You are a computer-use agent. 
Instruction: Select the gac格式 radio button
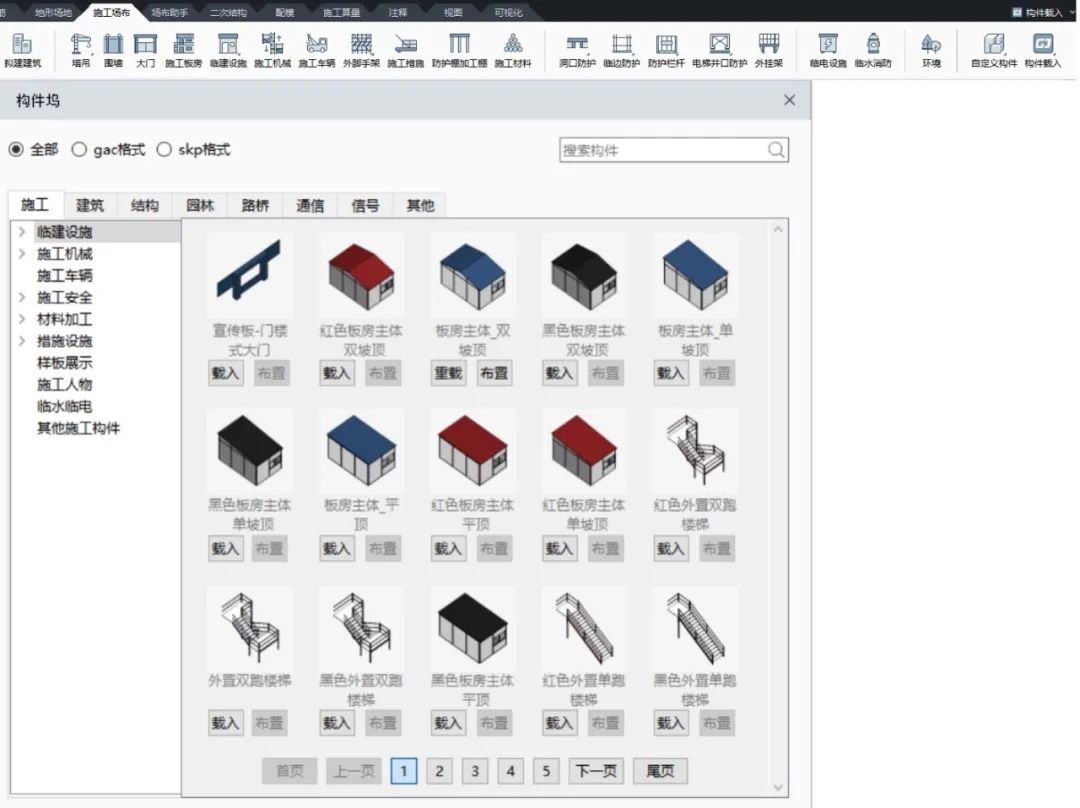click(79, 149)
